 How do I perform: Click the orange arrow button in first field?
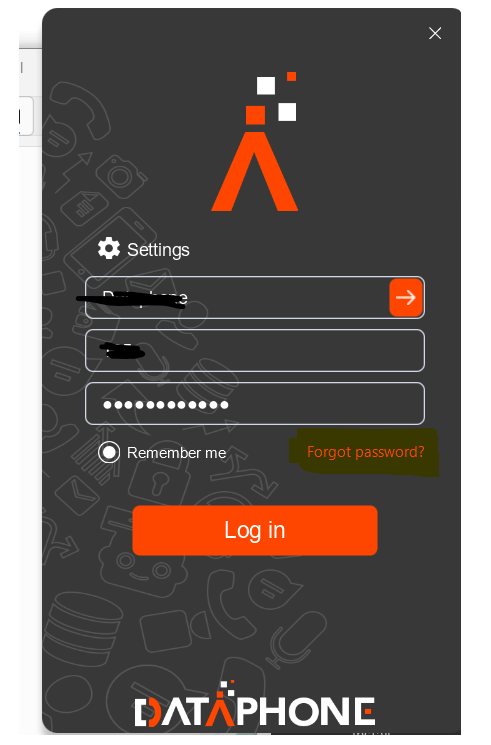406,298
